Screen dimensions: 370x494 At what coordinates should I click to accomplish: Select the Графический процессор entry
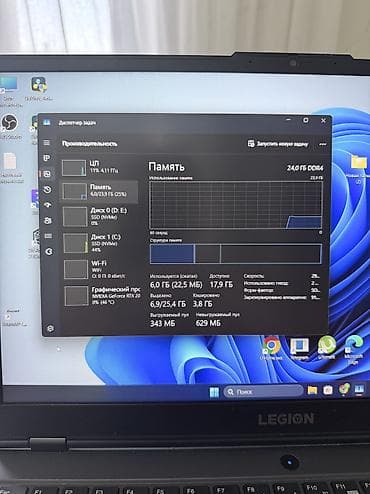pyautogui.click(x=102, y=295)
